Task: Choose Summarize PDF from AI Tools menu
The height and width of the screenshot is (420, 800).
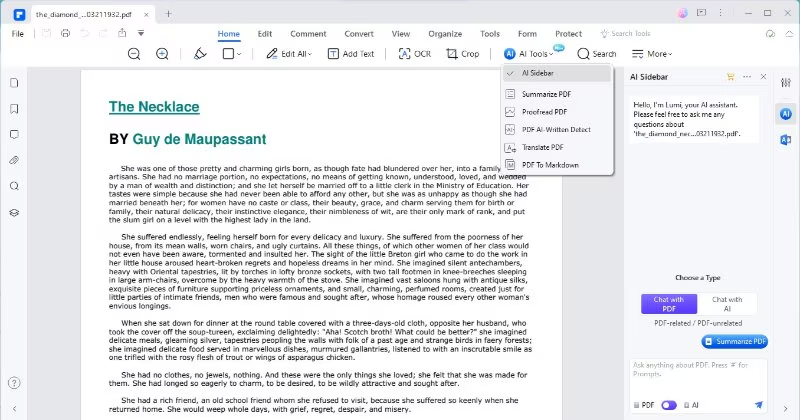Action: 557,94
